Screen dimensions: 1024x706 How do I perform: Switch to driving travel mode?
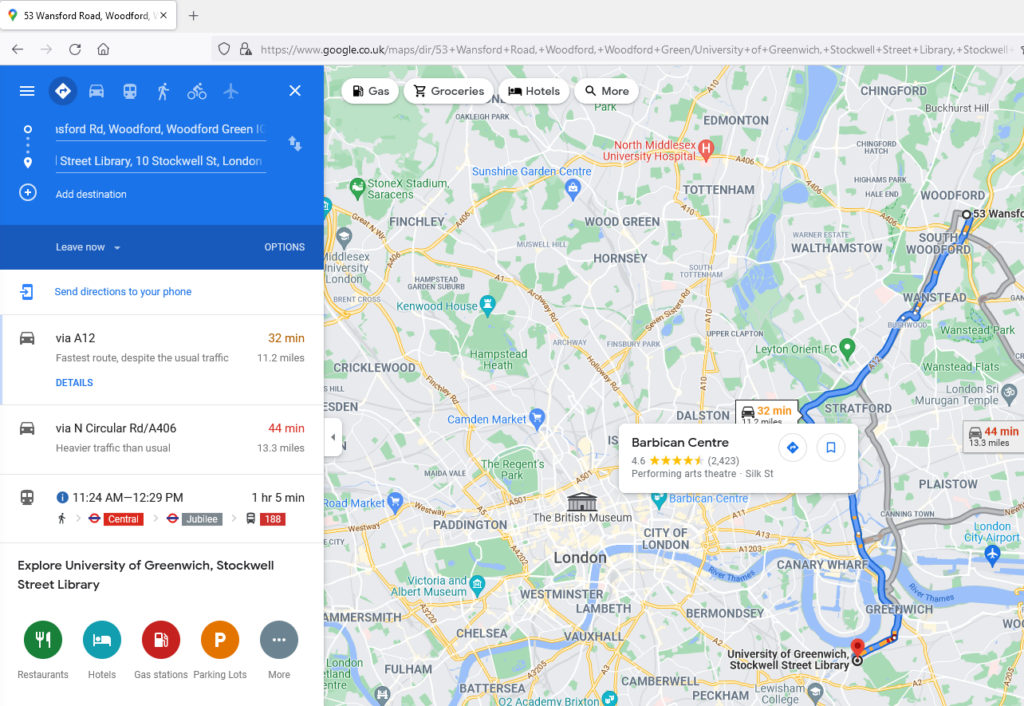pos(97,91)
